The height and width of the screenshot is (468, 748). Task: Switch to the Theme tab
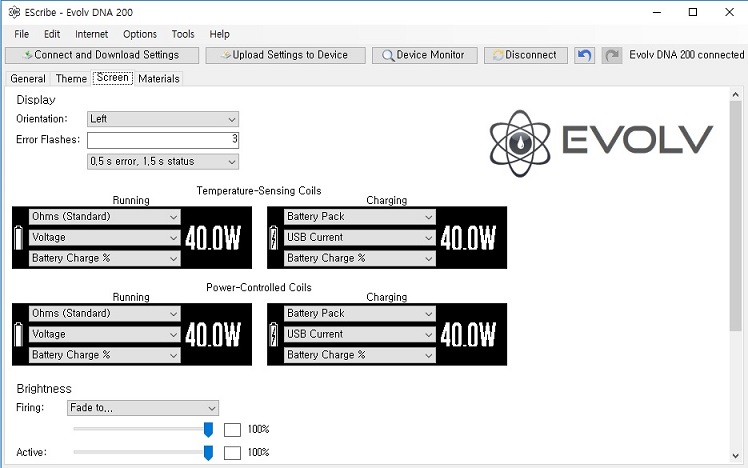pos(71,79)
